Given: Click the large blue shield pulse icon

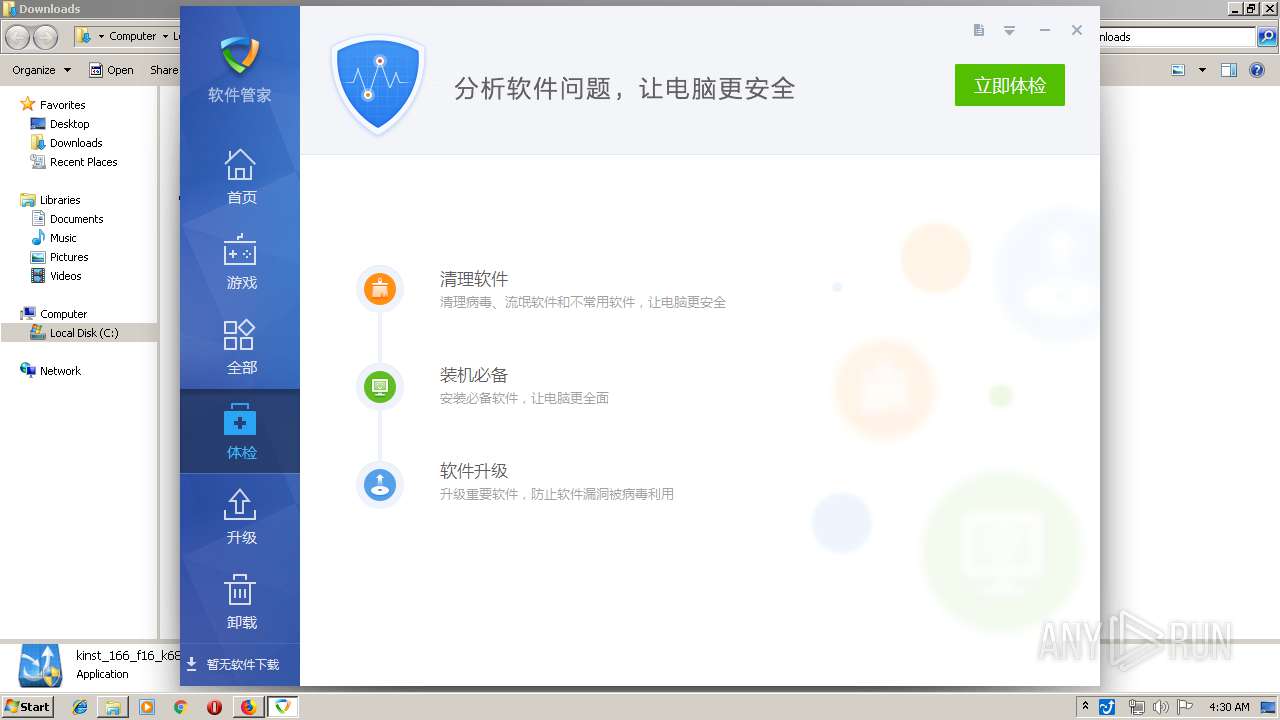Looking at the screenshot, I should (x=378, y=85).
